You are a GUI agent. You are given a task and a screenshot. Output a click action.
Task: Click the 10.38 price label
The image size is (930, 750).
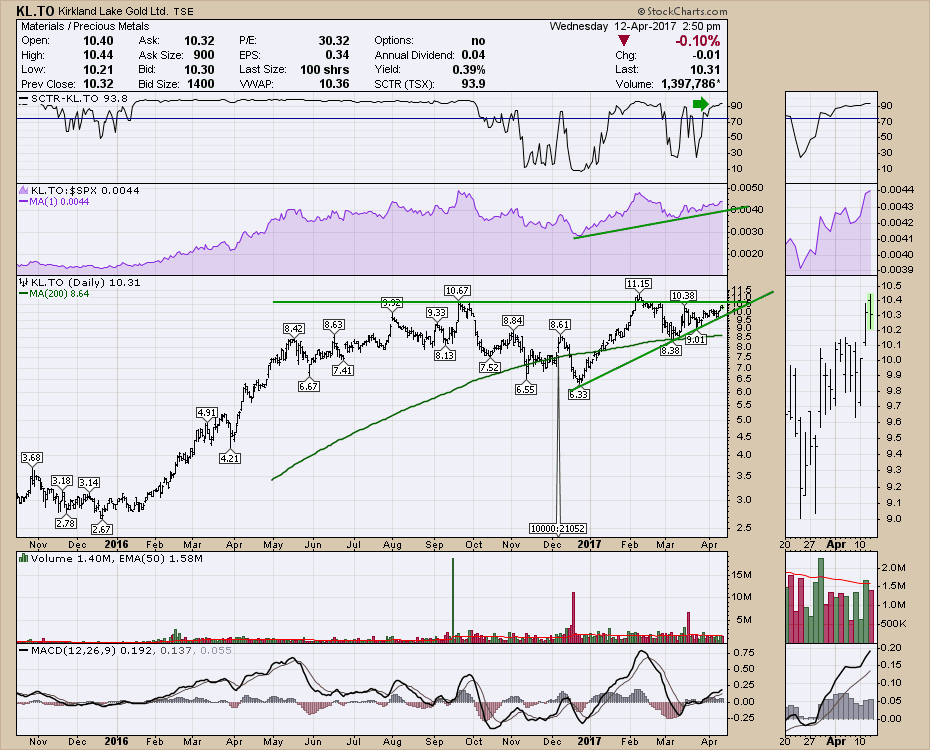point(683,295)
